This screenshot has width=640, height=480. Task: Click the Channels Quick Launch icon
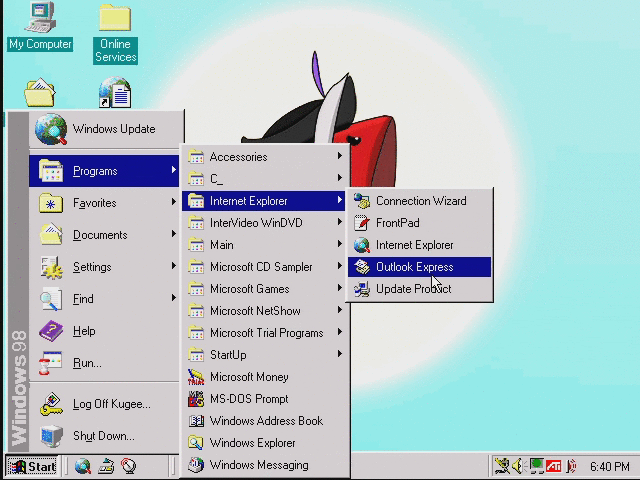[x=129, y=467]
